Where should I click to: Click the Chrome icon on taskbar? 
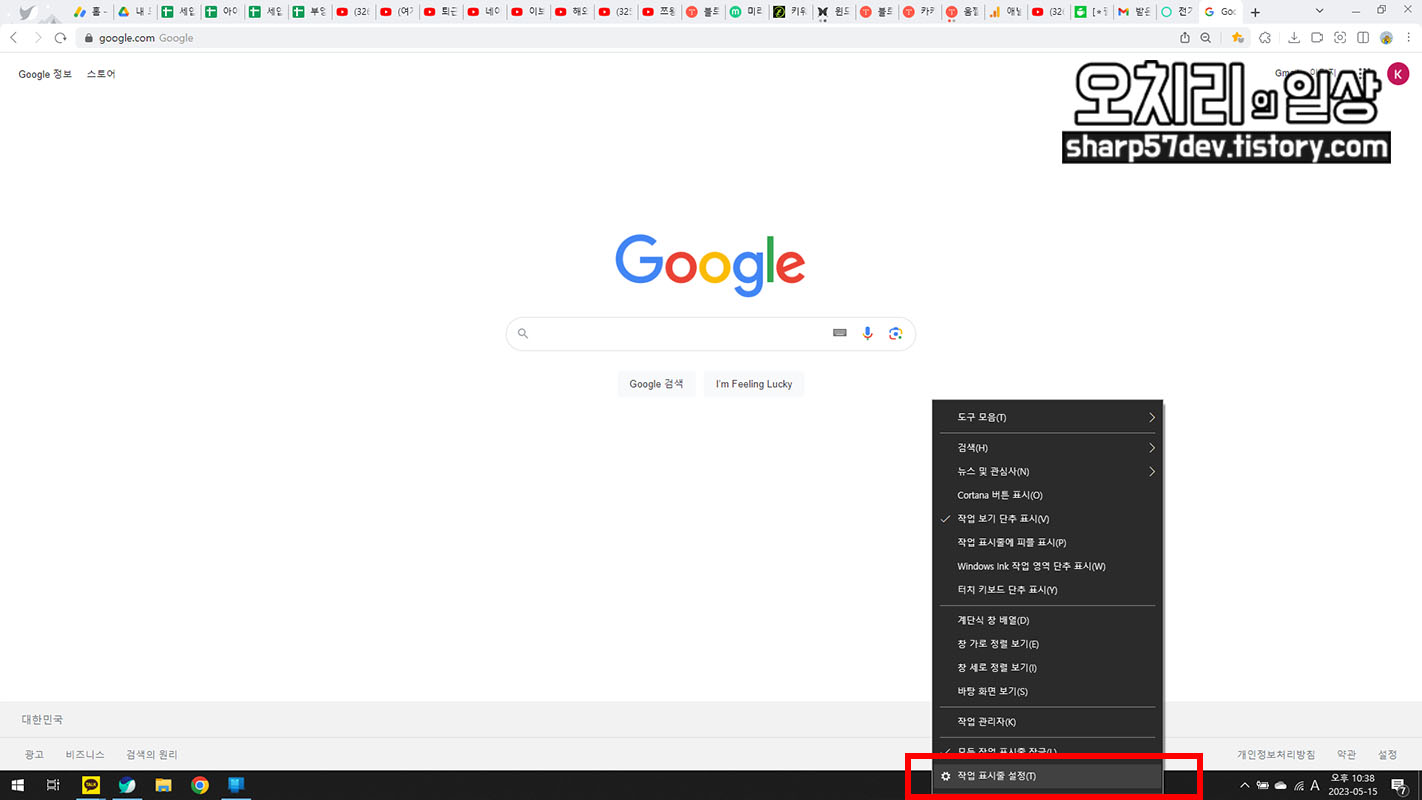(x=200, y=786)
